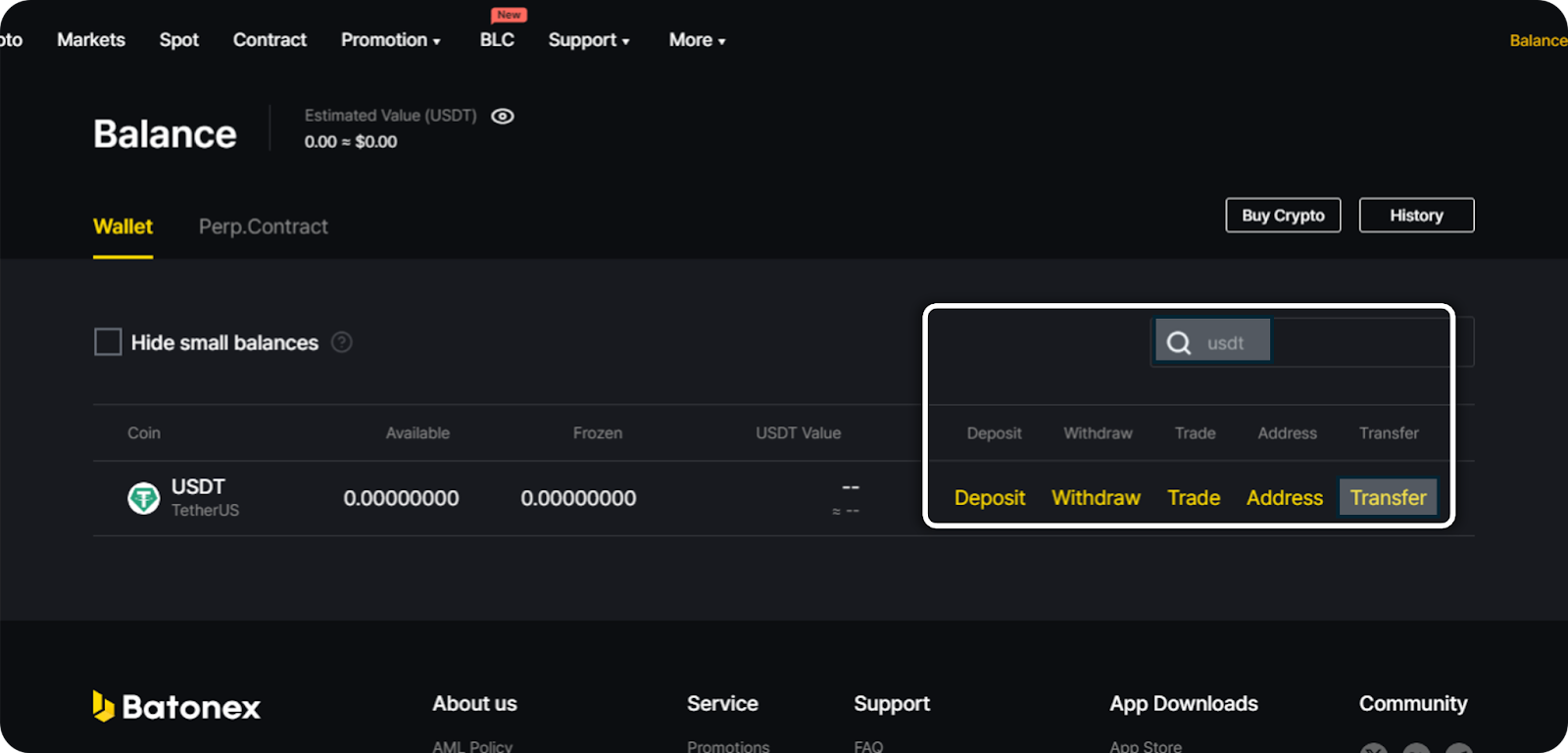Click Withdraw link in USDT row

pos(1096,498)
